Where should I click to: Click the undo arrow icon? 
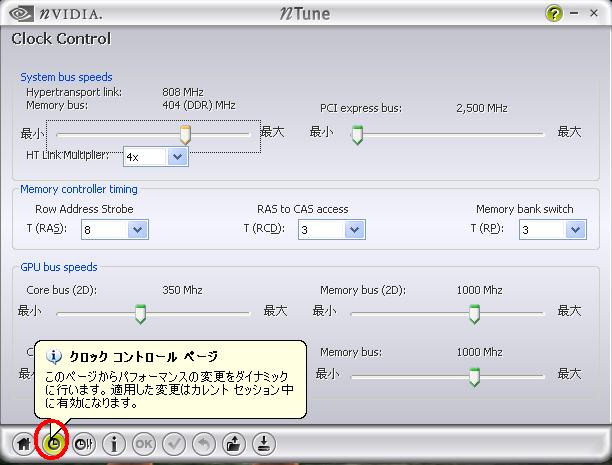click(x=203, y=444)
